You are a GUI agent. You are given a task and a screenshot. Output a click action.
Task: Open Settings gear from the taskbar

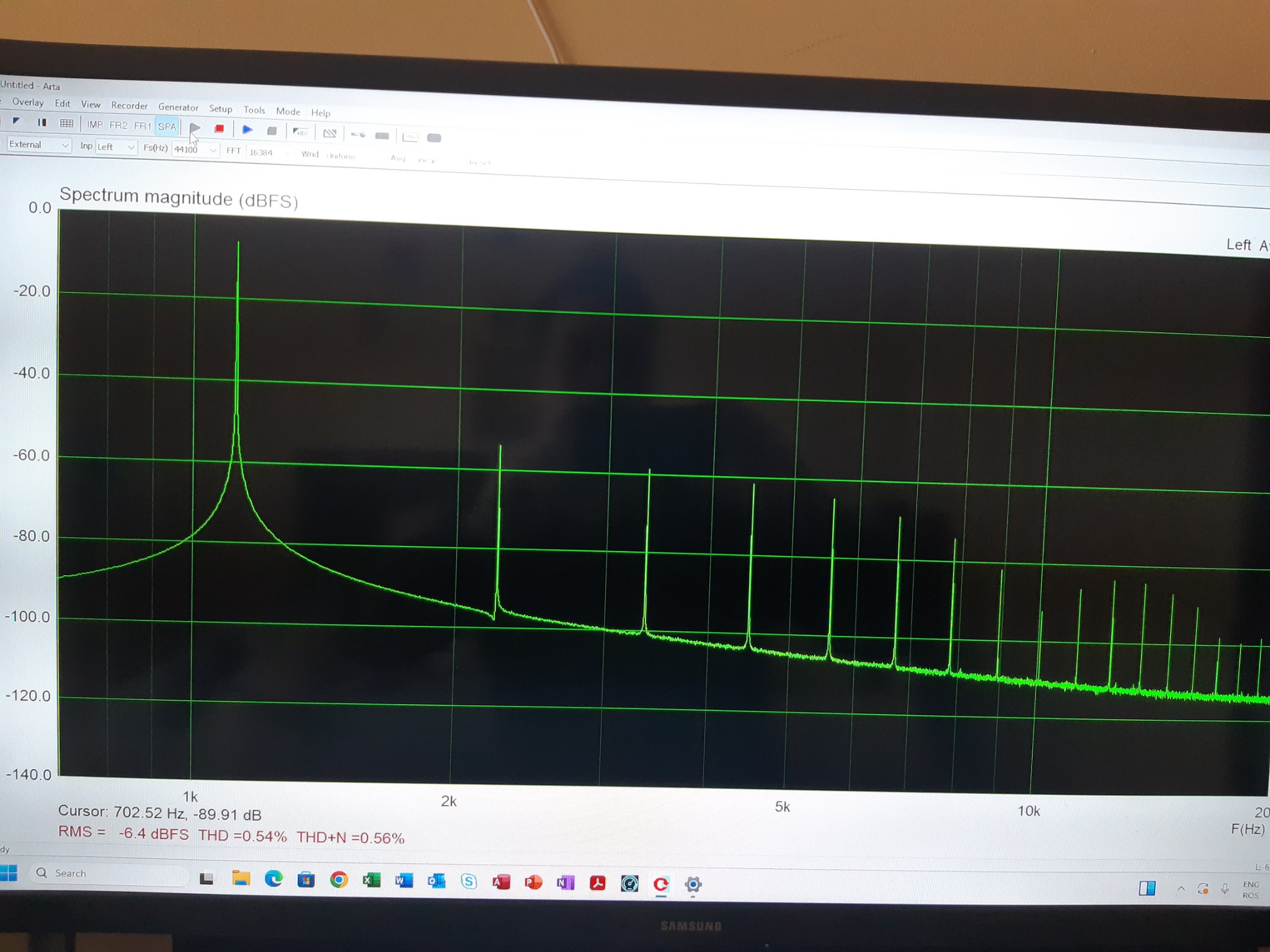(693, 884)
